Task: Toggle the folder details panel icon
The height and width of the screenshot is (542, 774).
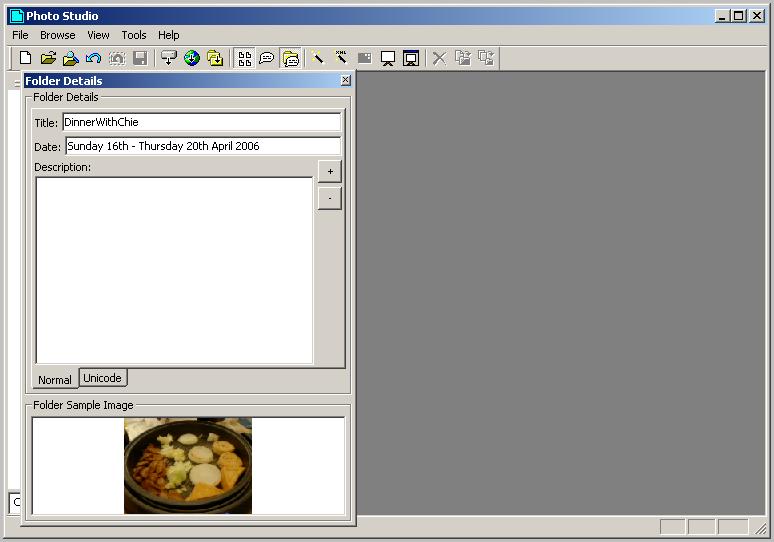Action: coord(291,58)
